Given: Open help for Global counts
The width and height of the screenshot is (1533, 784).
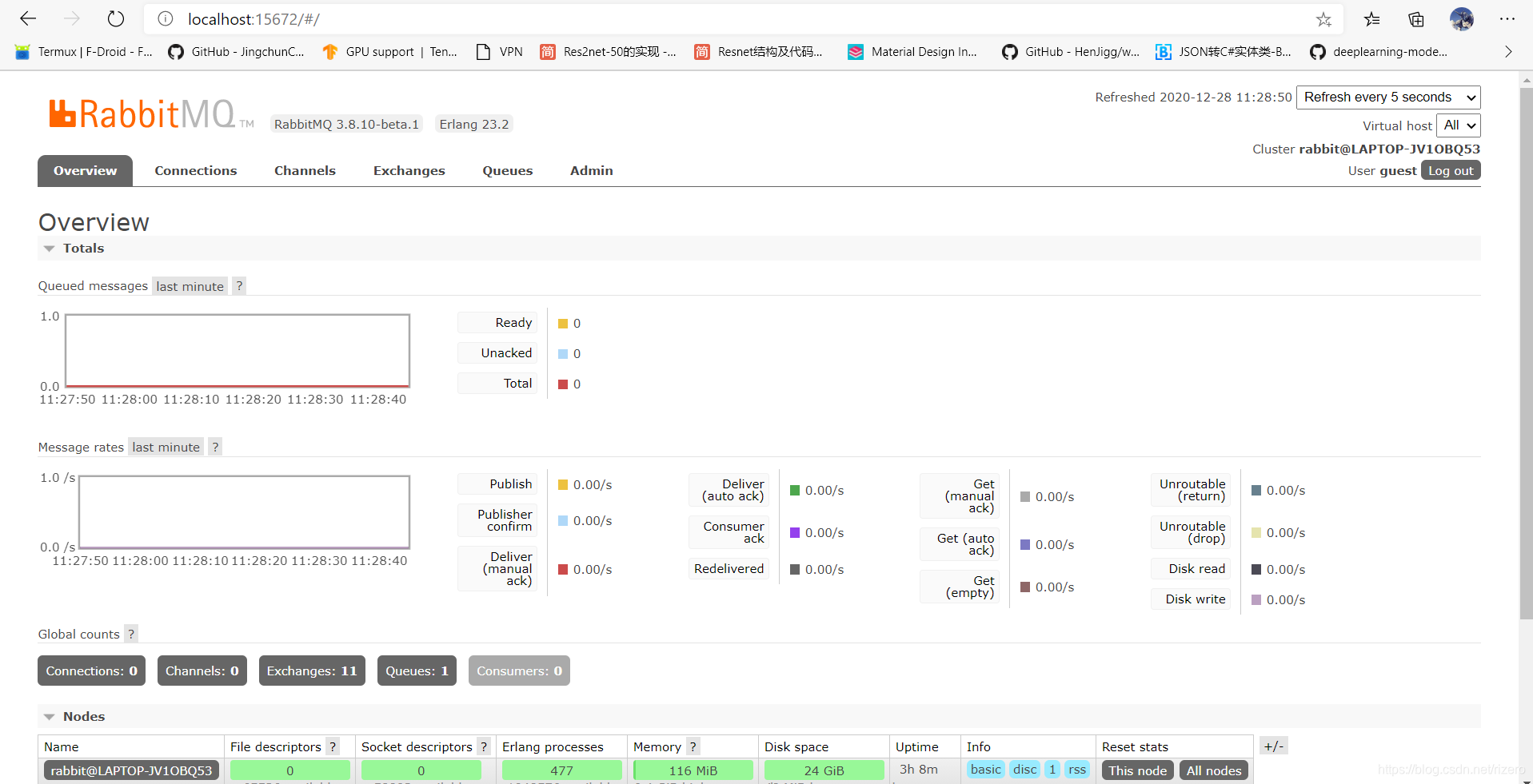Looking at the screenshot, I should 131,634.
